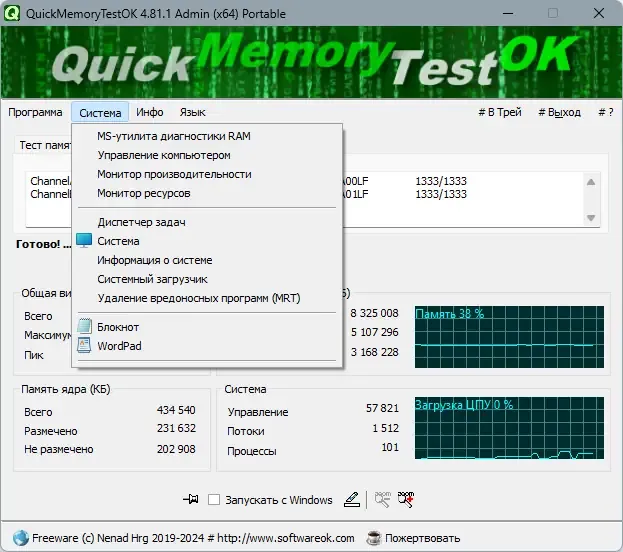
Task: Click the value 5 107 296
Action: (374, 332)
